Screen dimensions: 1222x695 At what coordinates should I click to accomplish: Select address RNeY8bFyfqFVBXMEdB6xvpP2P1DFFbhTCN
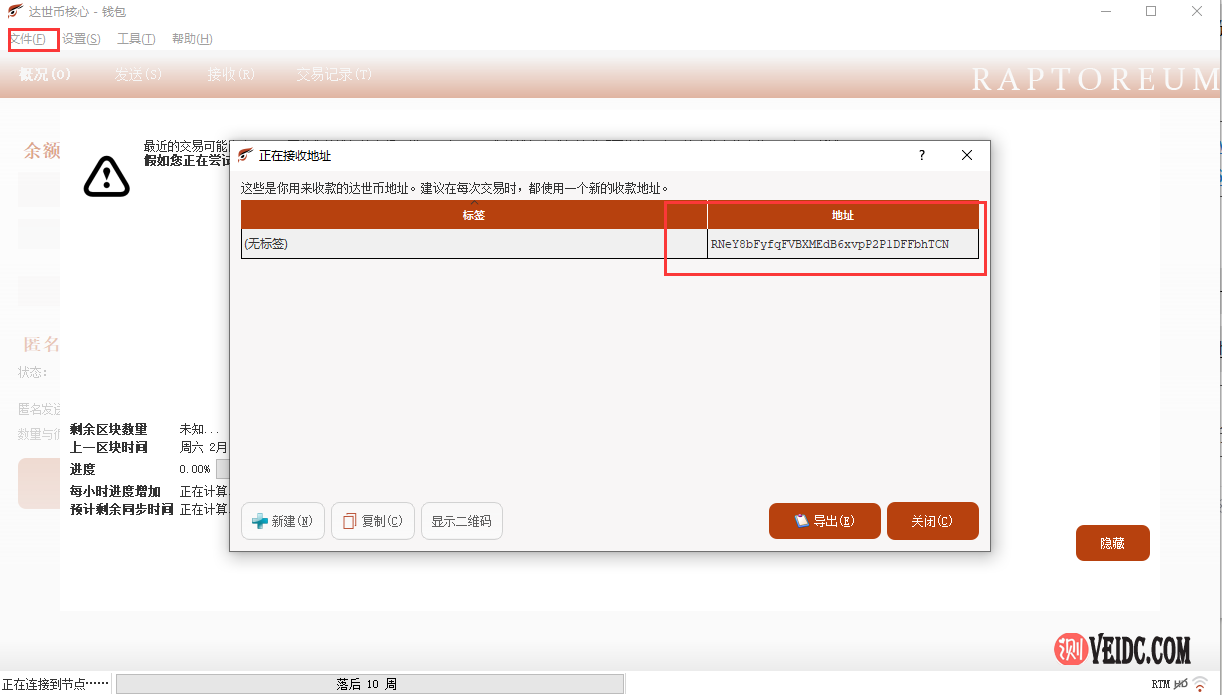pos(843,244)
